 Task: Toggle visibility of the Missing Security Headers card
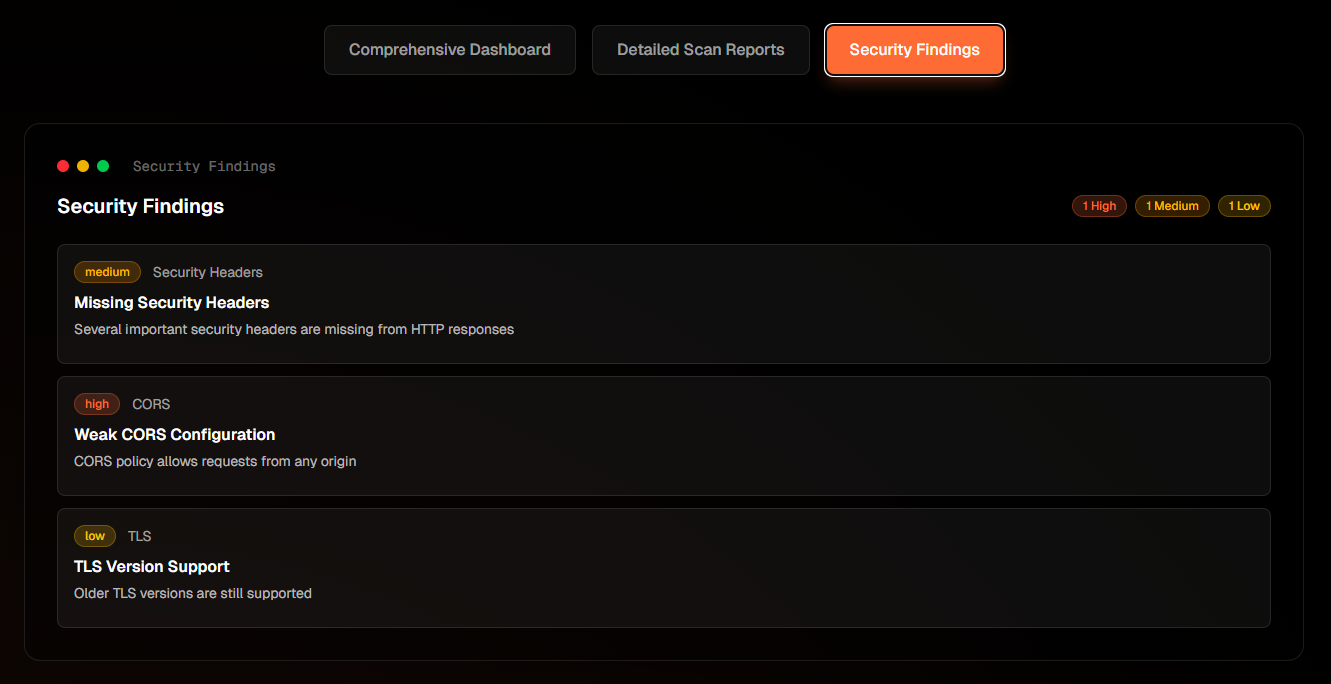(x=663, y=304)
